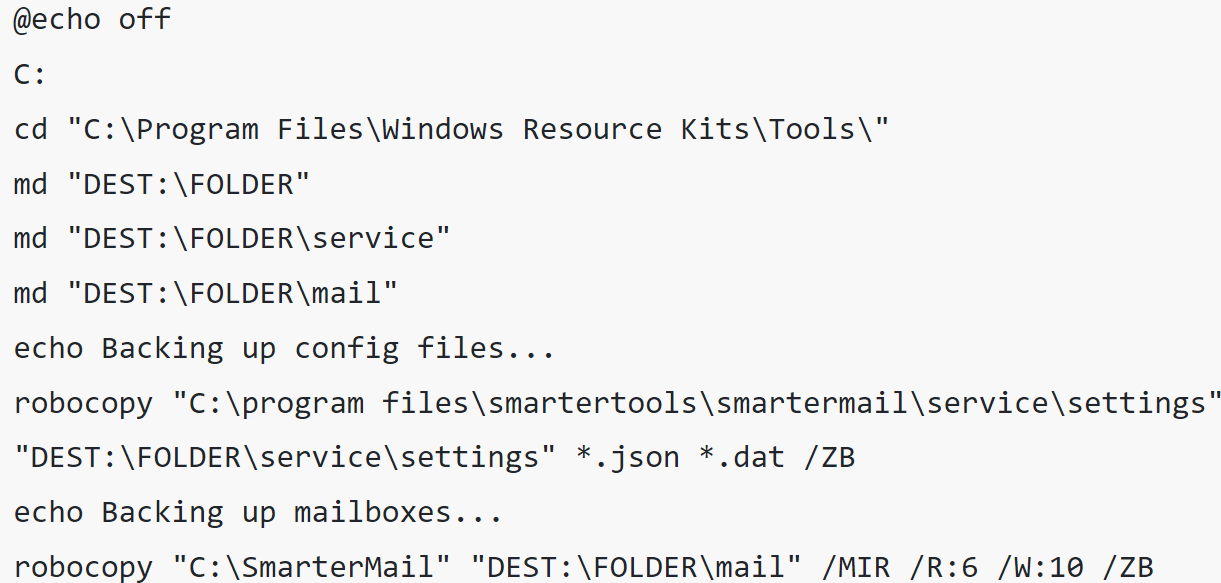
Task: Click the last robocopy command word
Action: tap(83, 568)
